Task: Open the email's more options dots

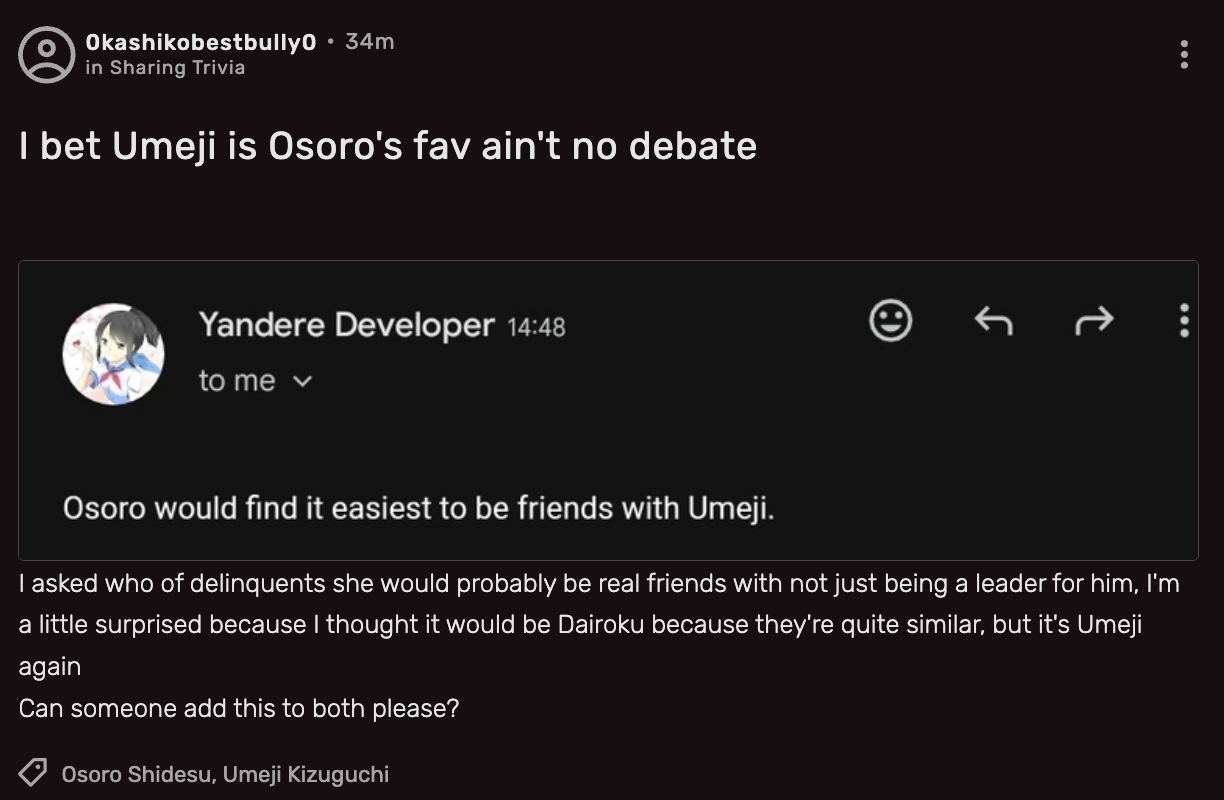Action: point(1184,321)
